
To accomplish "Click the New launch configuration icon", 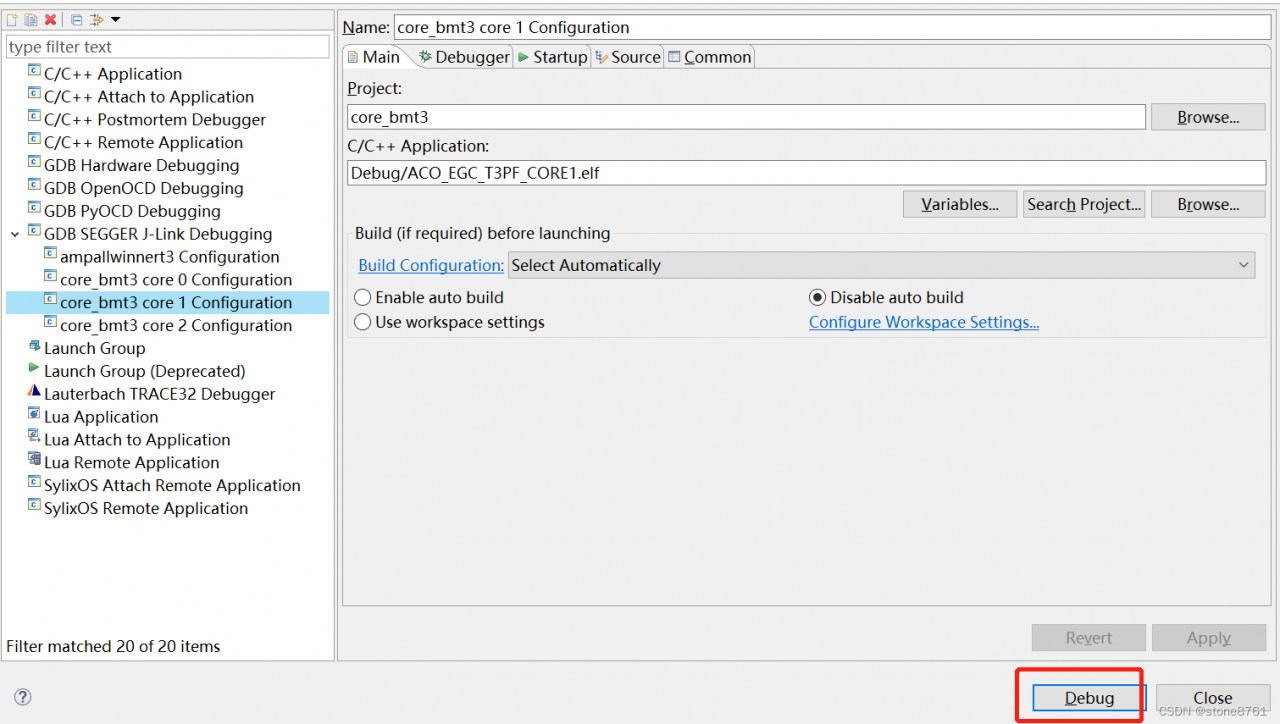I will [13, 20].
